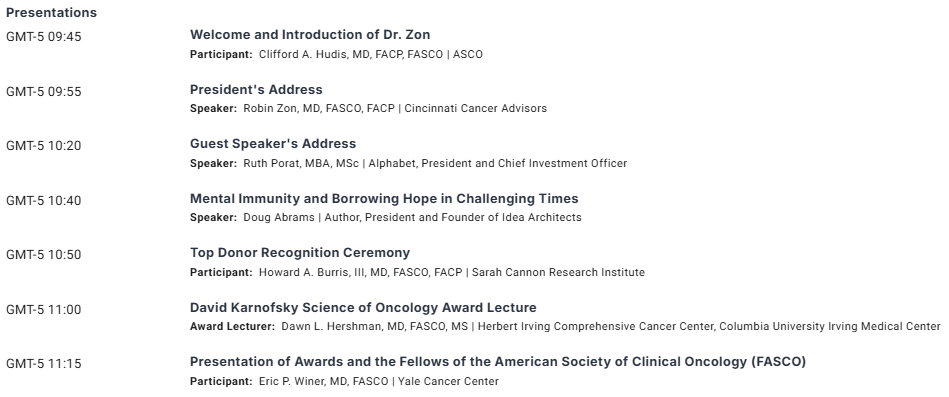Open Presentation of Awards and Fellows (FASCO)
The image size is (949, 397).
coord(497,361)
